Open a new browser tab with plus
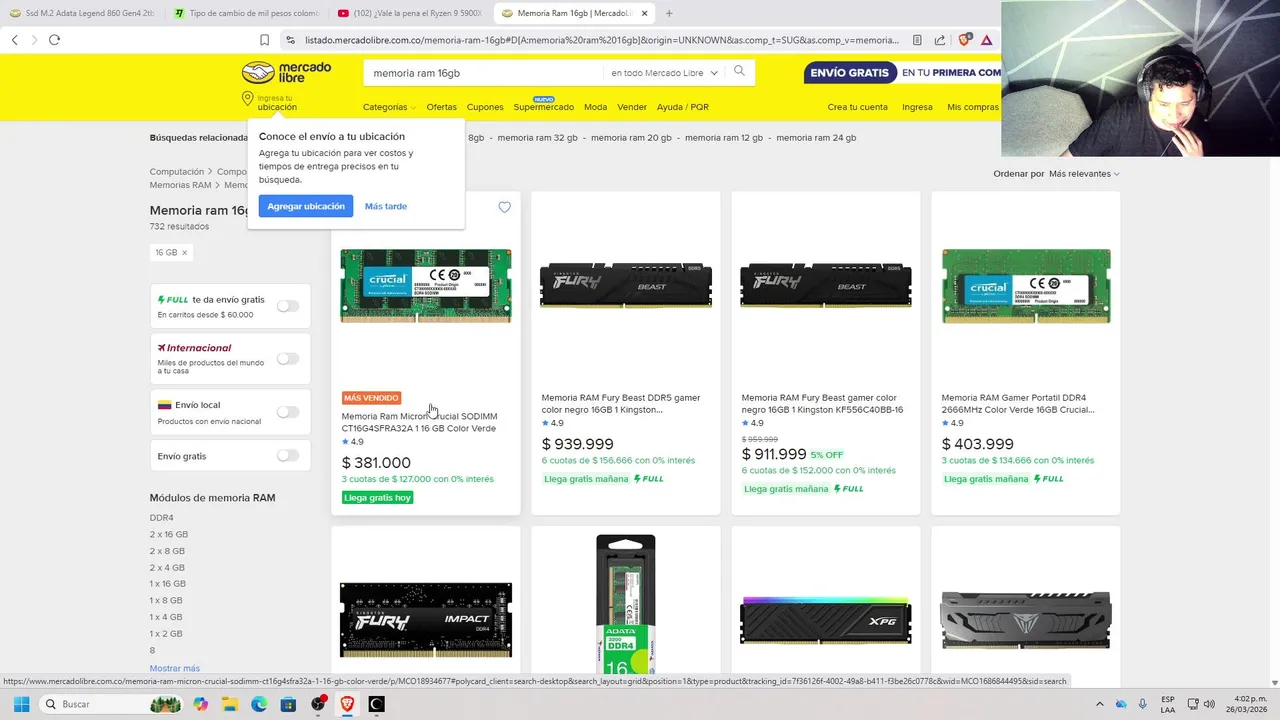This screenshot has width=1280, height=720. [x=669, y=13]
